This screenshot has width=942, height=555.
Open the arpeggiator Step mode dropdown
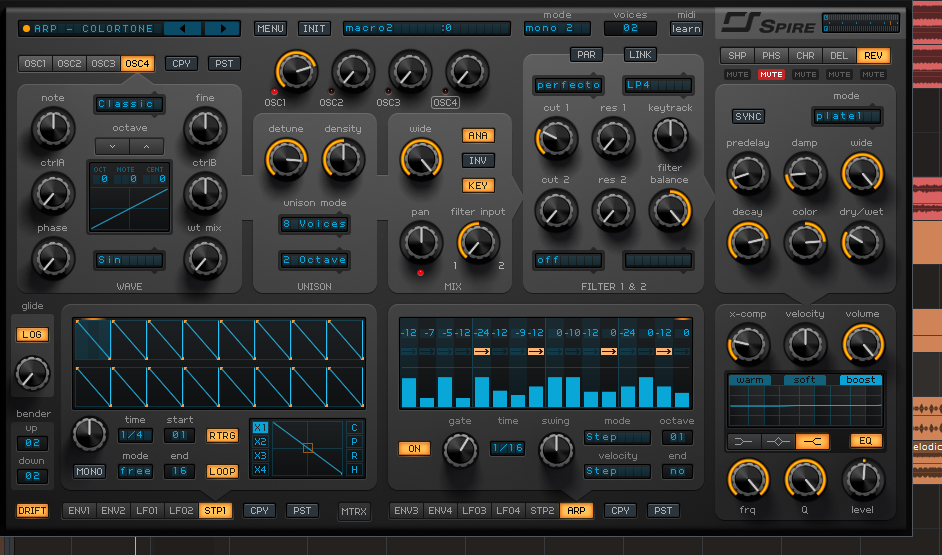(617, 437)
